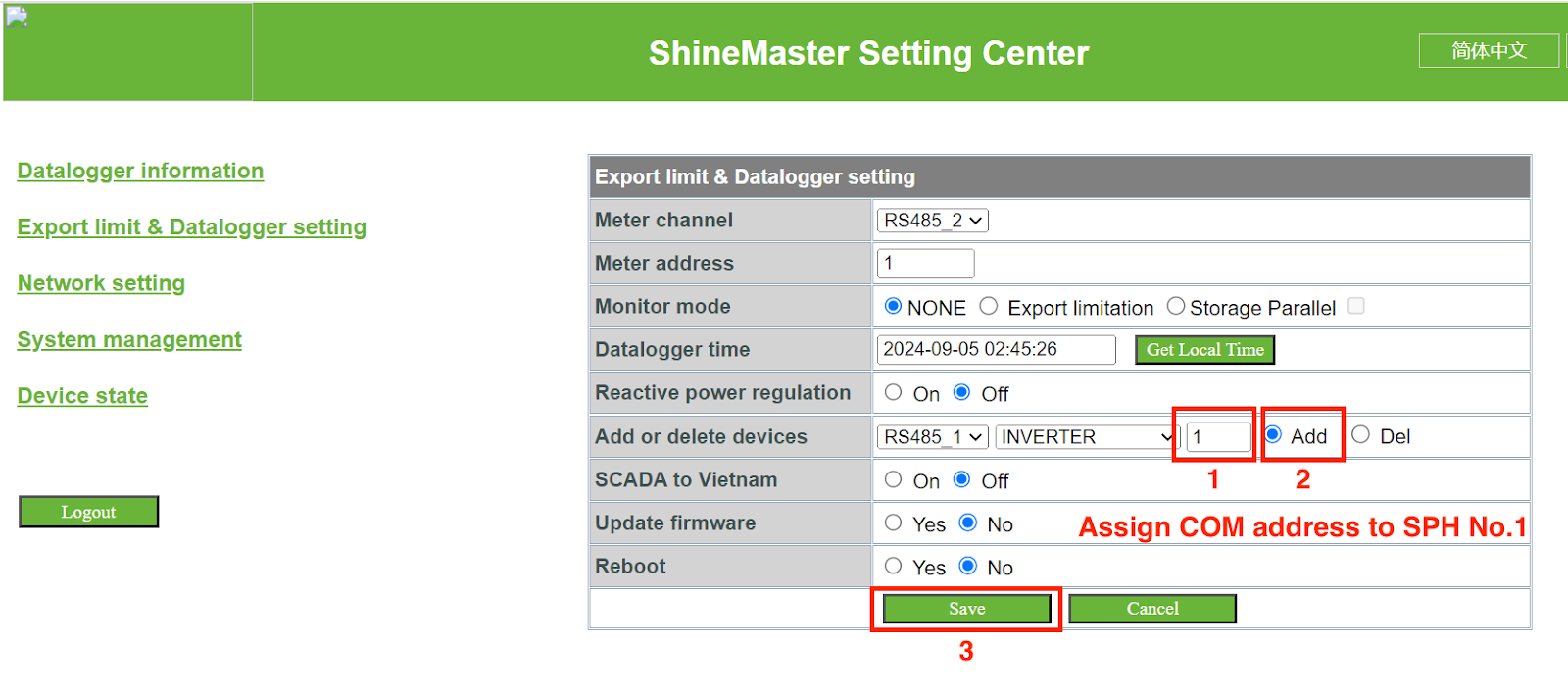This screenshot has width=1568, height=697.
Task: Open the RS485_1 device port dropdown
Action: click(932, 437)
